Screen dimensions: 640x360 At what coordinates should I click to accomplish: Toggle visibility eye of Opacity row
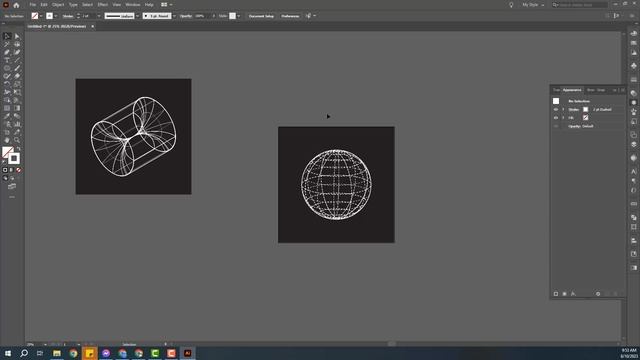[x=556, y=126]
